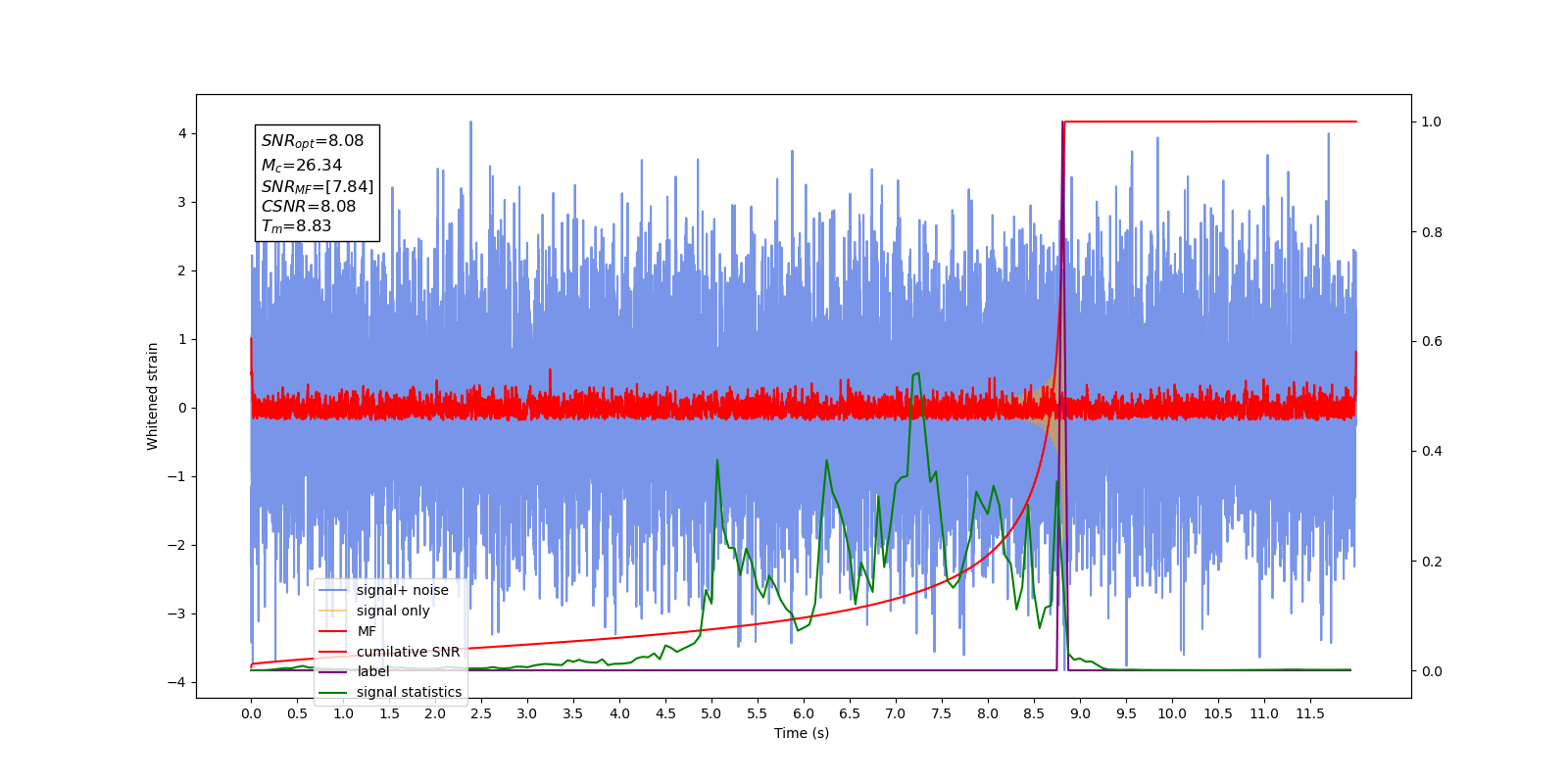Screen dimensions: 1568x784
Task: Click the 9.0 tick on the time axis
Action: pyautogui.click(x=1080, y=713)
